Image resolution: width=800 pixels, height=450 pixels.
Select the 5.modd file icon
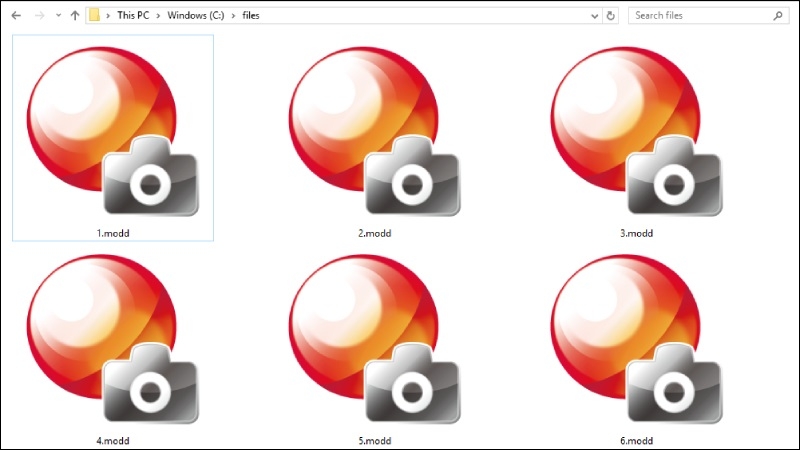coord(374,339)
